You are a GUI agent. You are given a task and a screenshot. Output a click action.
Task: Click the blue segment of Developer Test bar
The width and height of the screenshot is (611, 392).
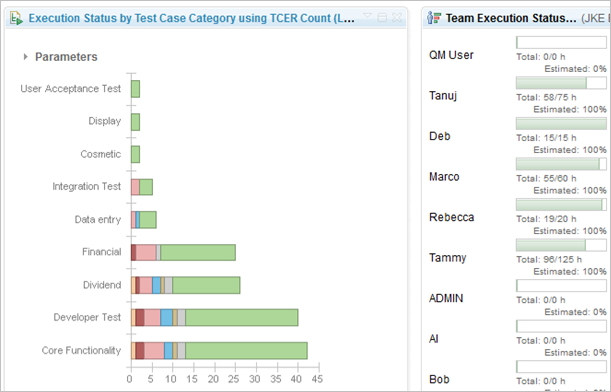166,318
